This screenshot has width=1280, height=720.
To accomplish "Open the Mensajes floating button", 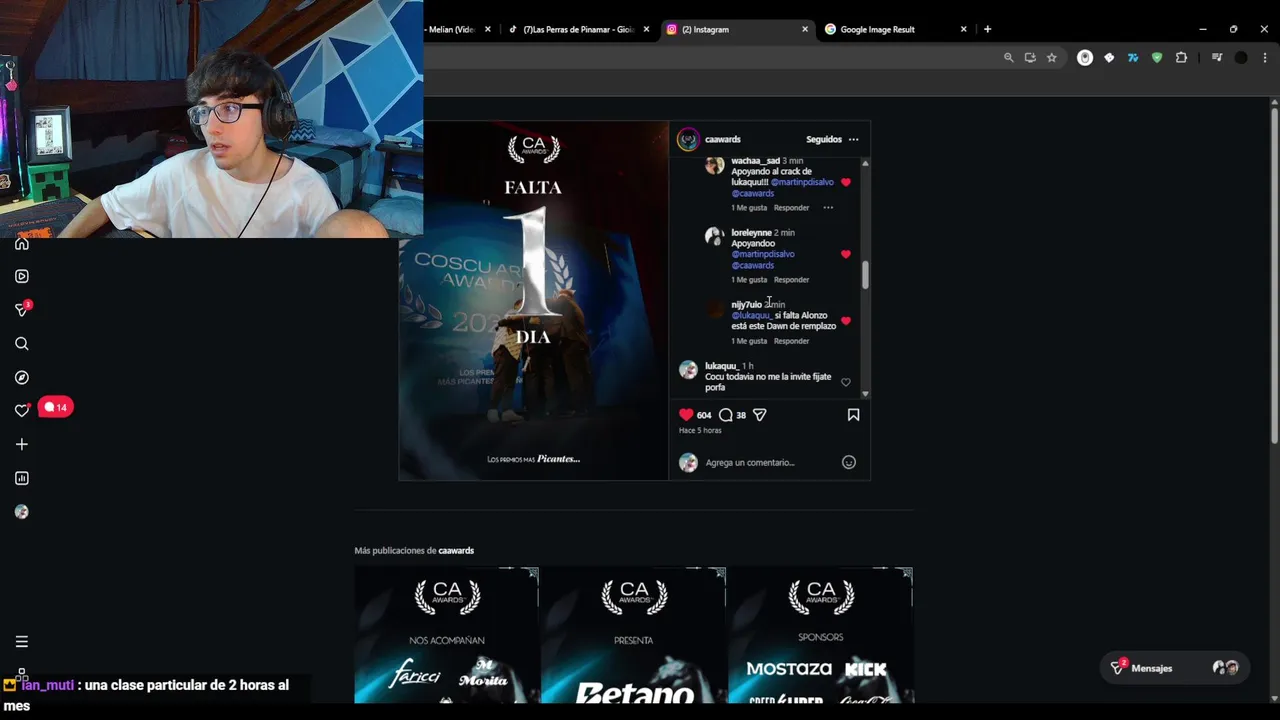I will 1176,668.
